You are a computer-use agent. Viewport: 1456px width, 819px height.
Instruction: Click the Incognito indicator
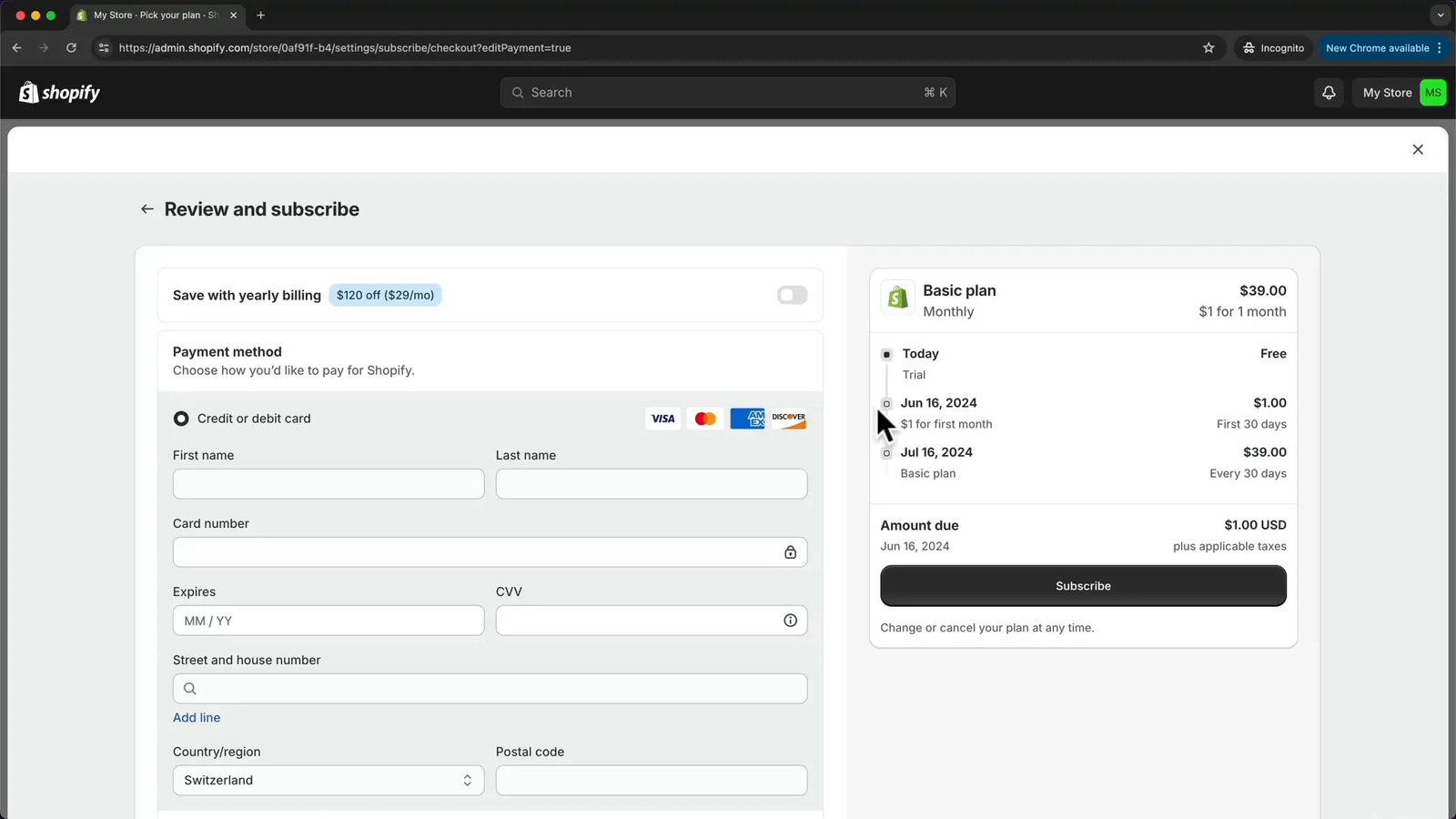point(1274,48)
